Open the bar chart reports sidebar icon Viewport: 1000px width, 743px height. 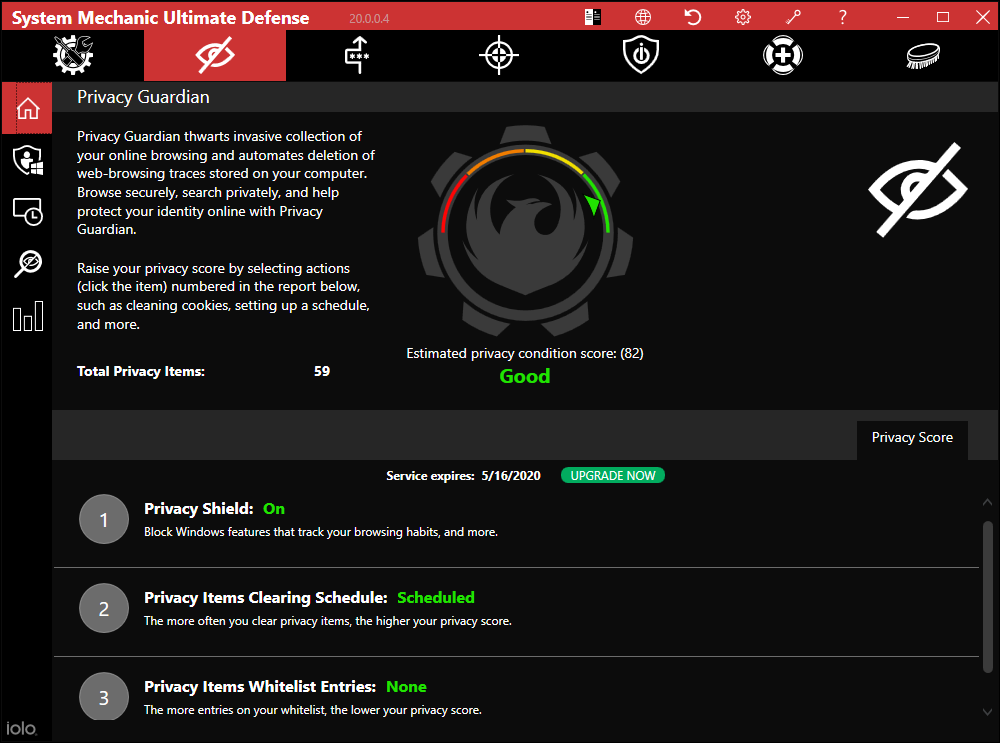pyautogui.click(x=27, y=316)
